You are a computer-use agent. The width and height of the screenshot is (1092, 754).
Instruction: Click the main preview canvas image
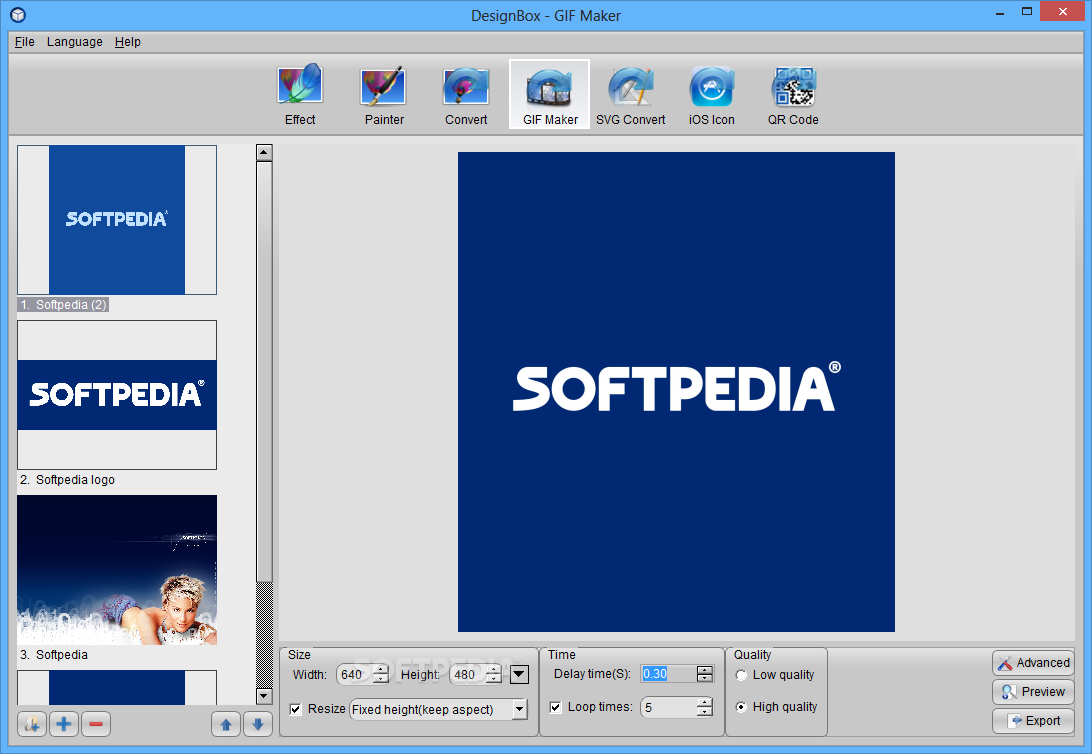click(676, 392)
